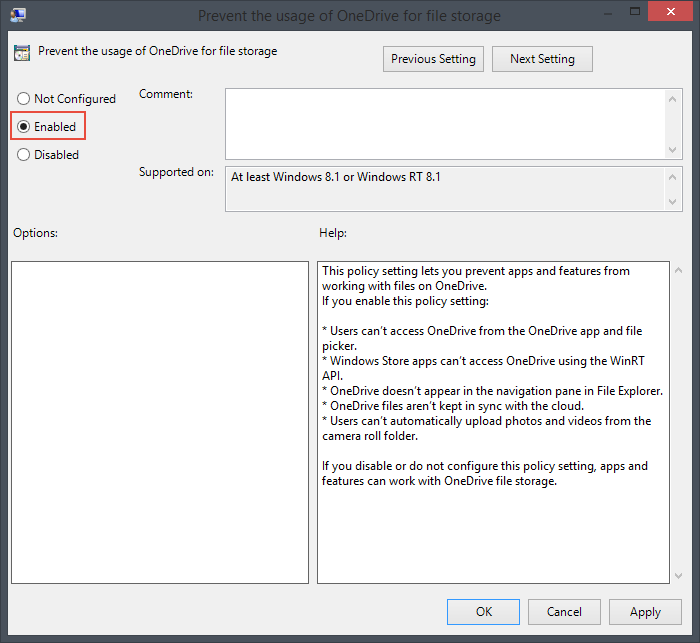Click the empty Options list pane
This screenshot has width=700, height=643.
160,422
